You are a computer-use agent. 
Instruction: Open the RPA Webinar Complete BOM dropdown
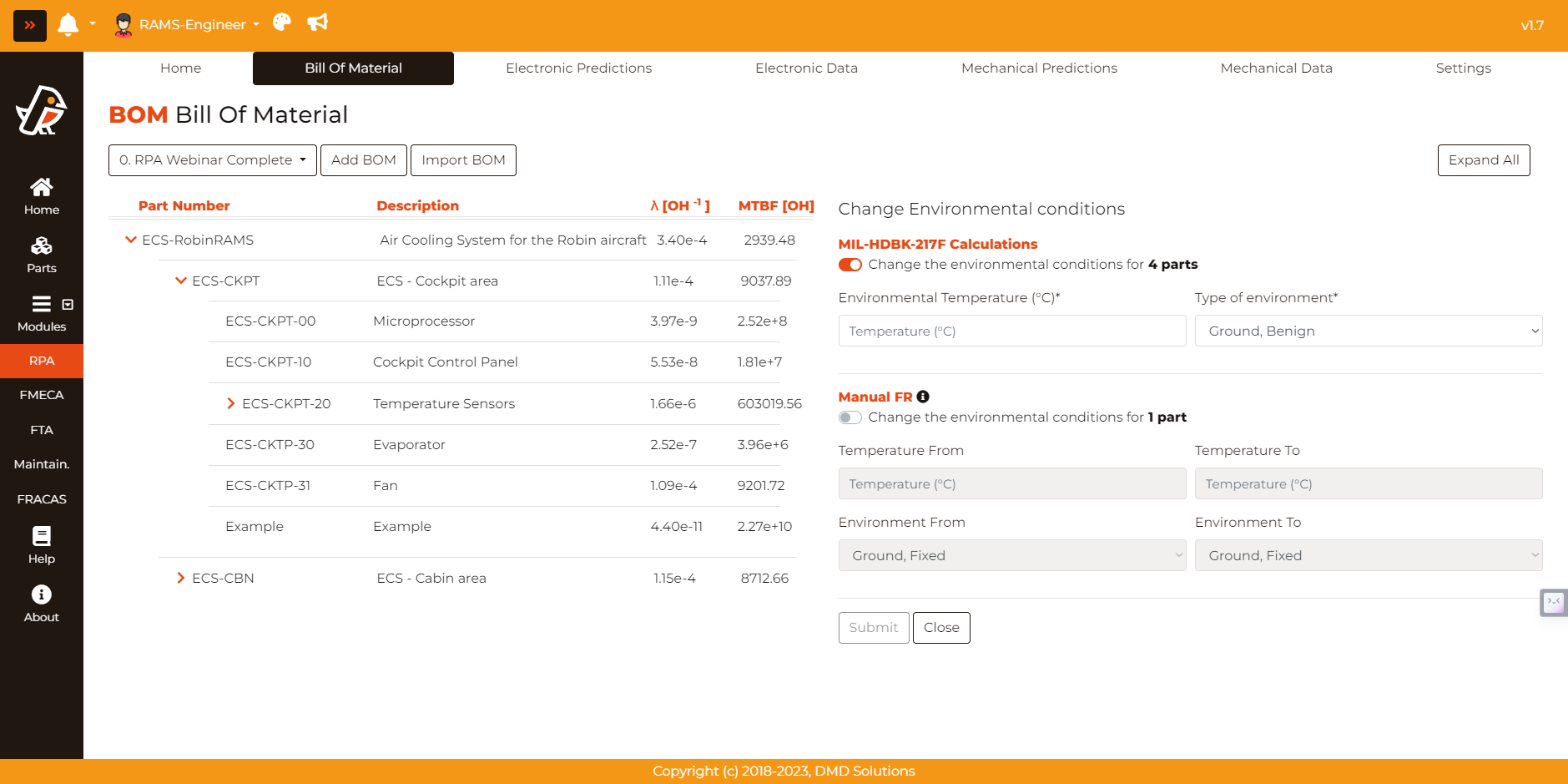pos(213,160)
